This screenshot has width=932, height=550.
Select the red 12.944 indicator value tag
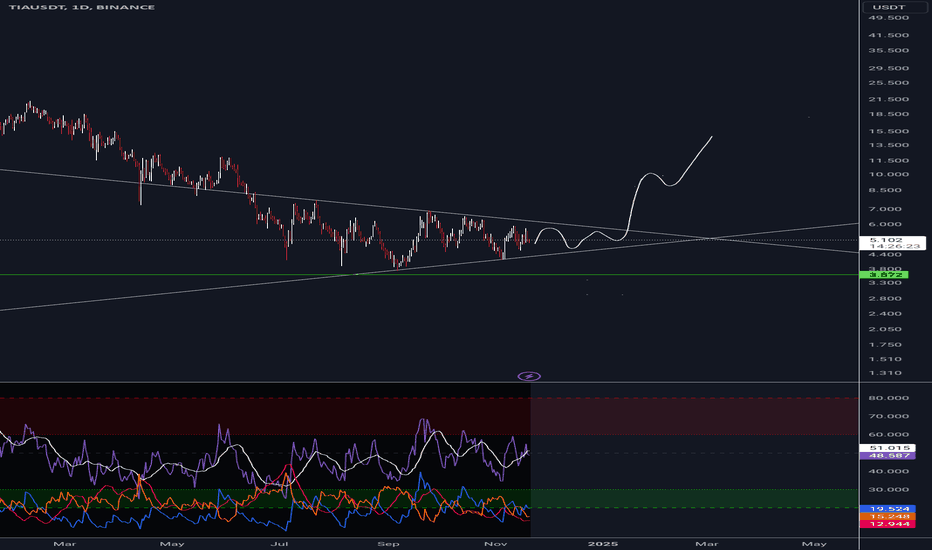point(887,524)
